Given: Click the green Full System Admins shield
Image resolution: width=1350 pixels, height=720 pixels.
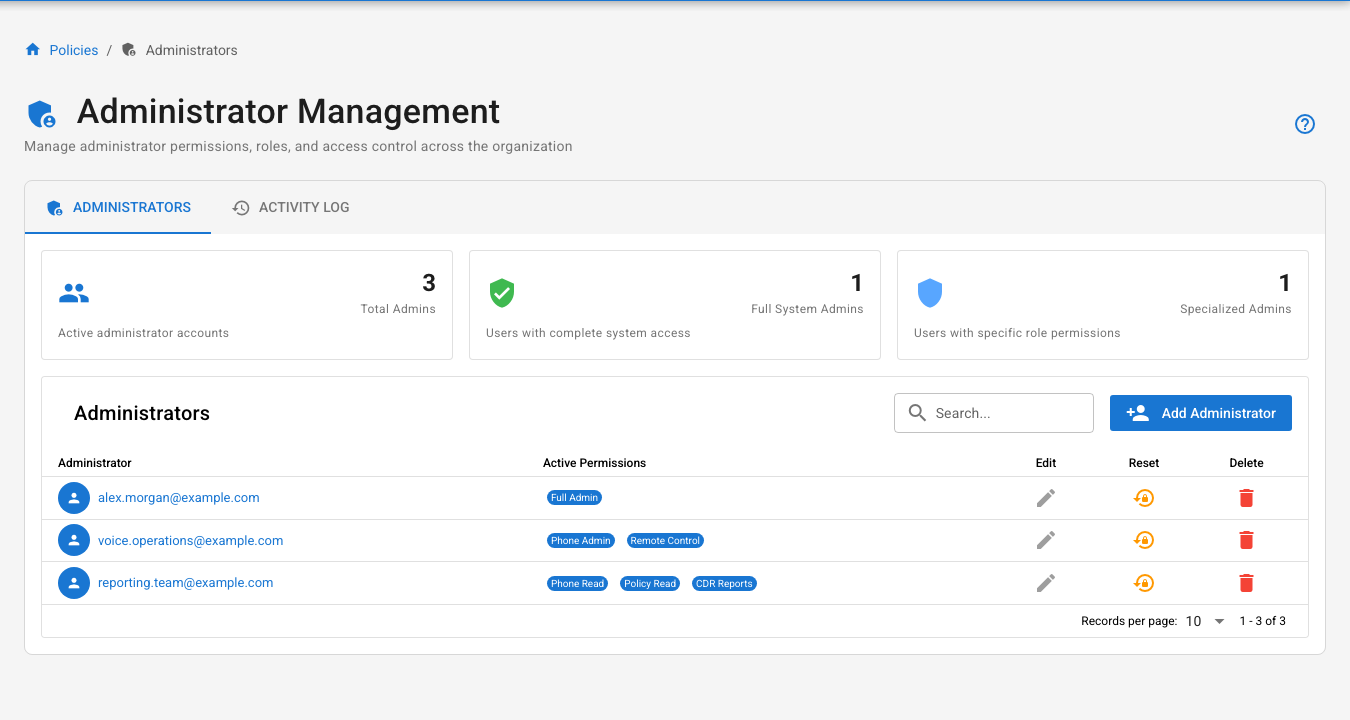Looking at the screenshot, I should [502, 293].
